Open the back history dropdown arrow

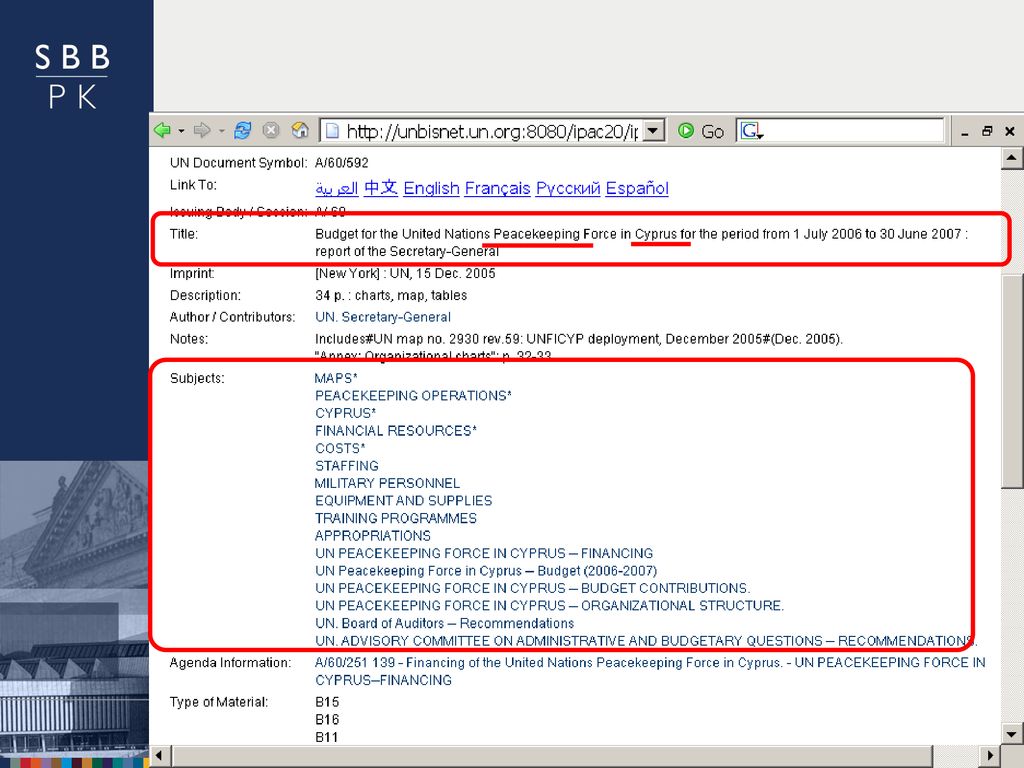coord(181,131)
